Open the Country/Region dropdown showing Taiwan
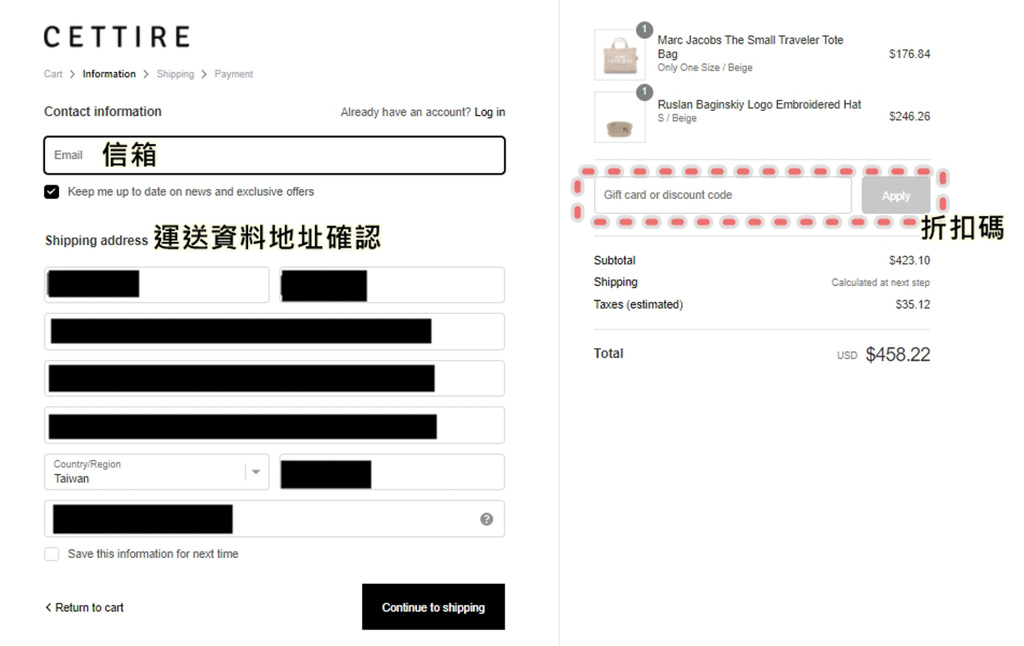The image size is (1024, 646). click(x=157, y=472)
